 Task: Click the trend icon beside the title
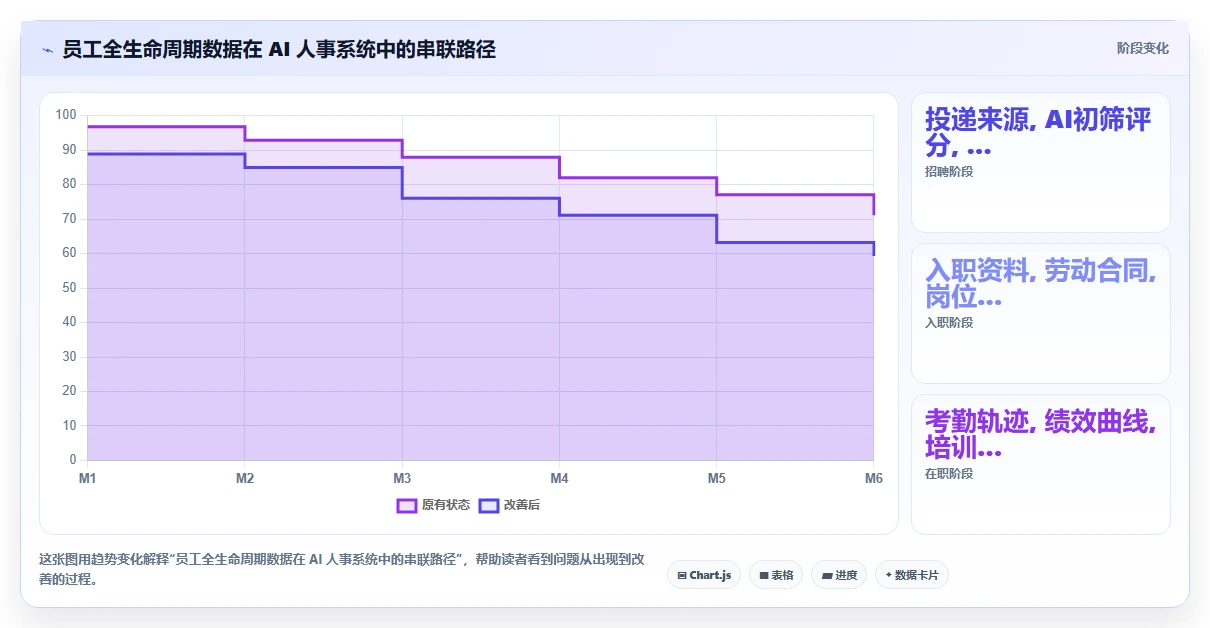pyautogui.click(x=47, y=50)
